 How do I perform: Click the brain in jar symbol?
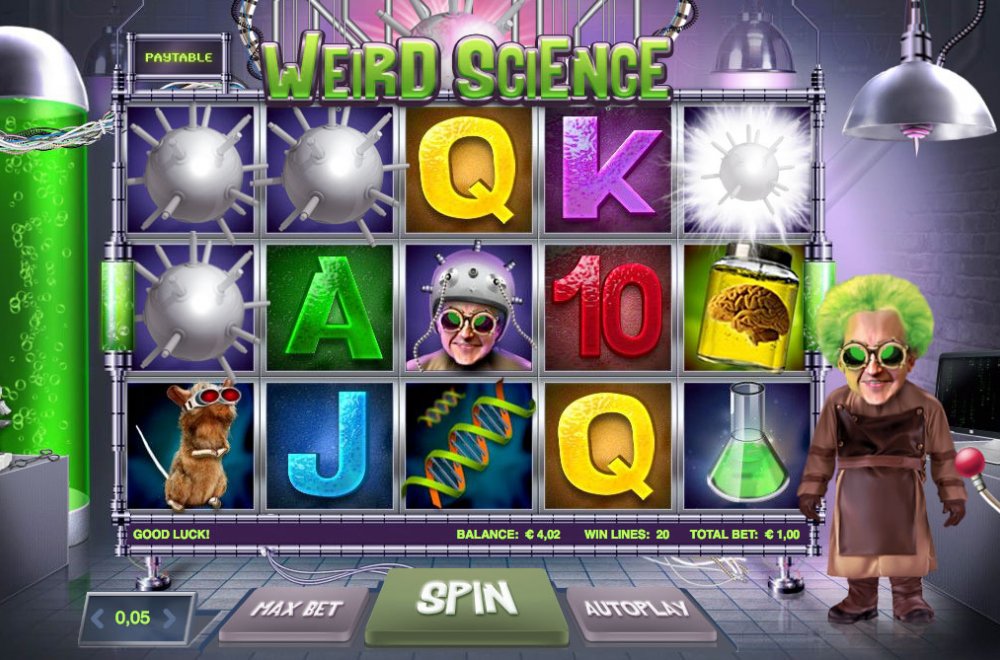pos(747,307)
